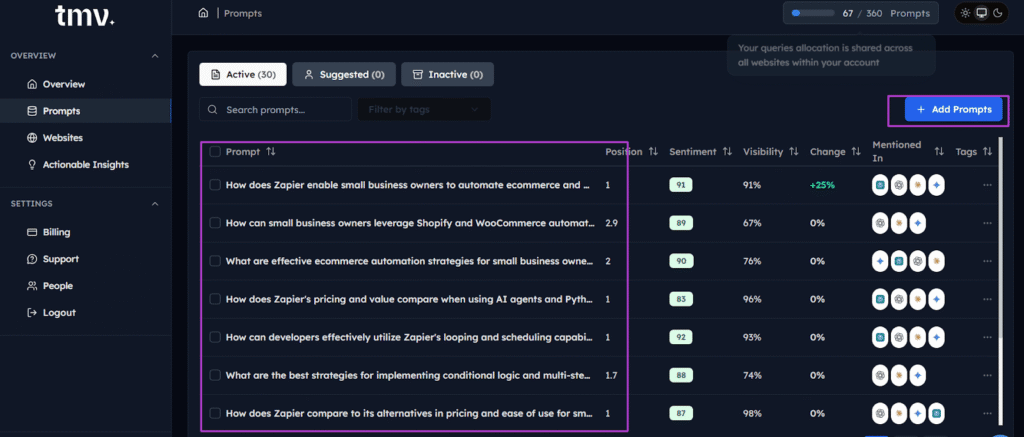
Task: Click the ChatGPT icon in the 91% visibility row
Action: coord(899,186)
